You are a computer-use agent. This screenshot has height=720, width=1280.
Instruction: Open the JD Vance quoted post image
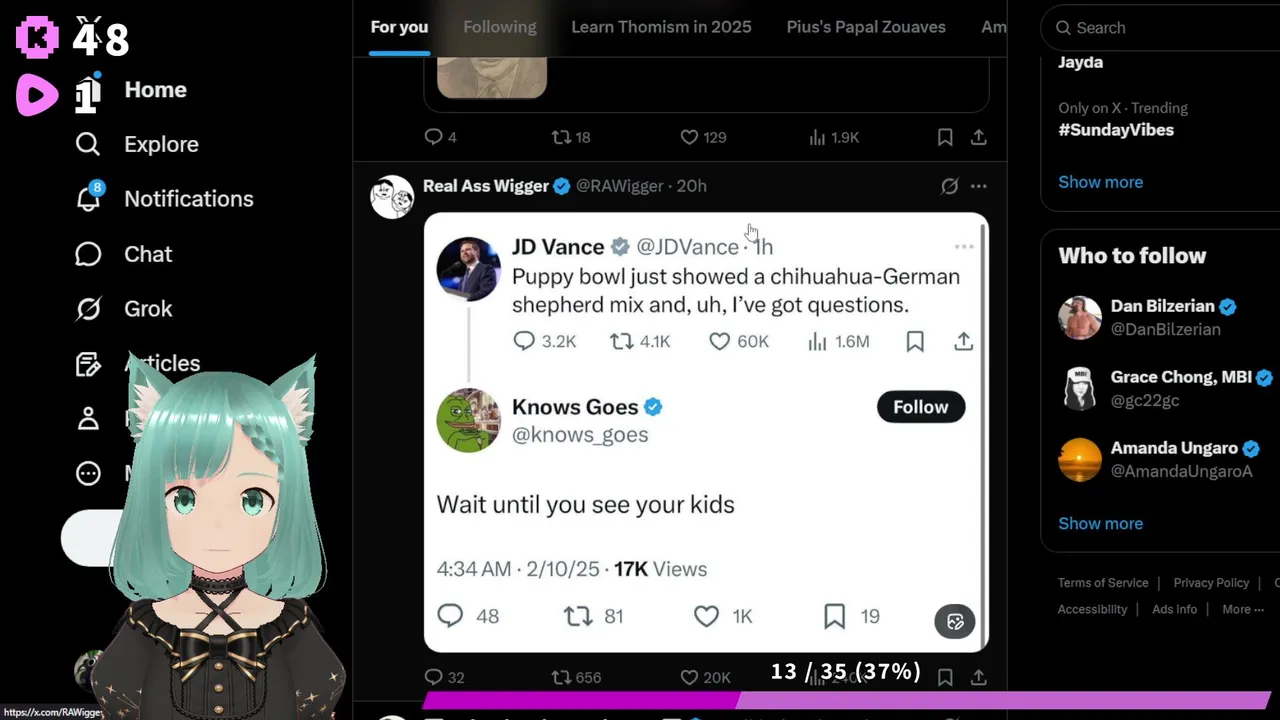point(706,432)
